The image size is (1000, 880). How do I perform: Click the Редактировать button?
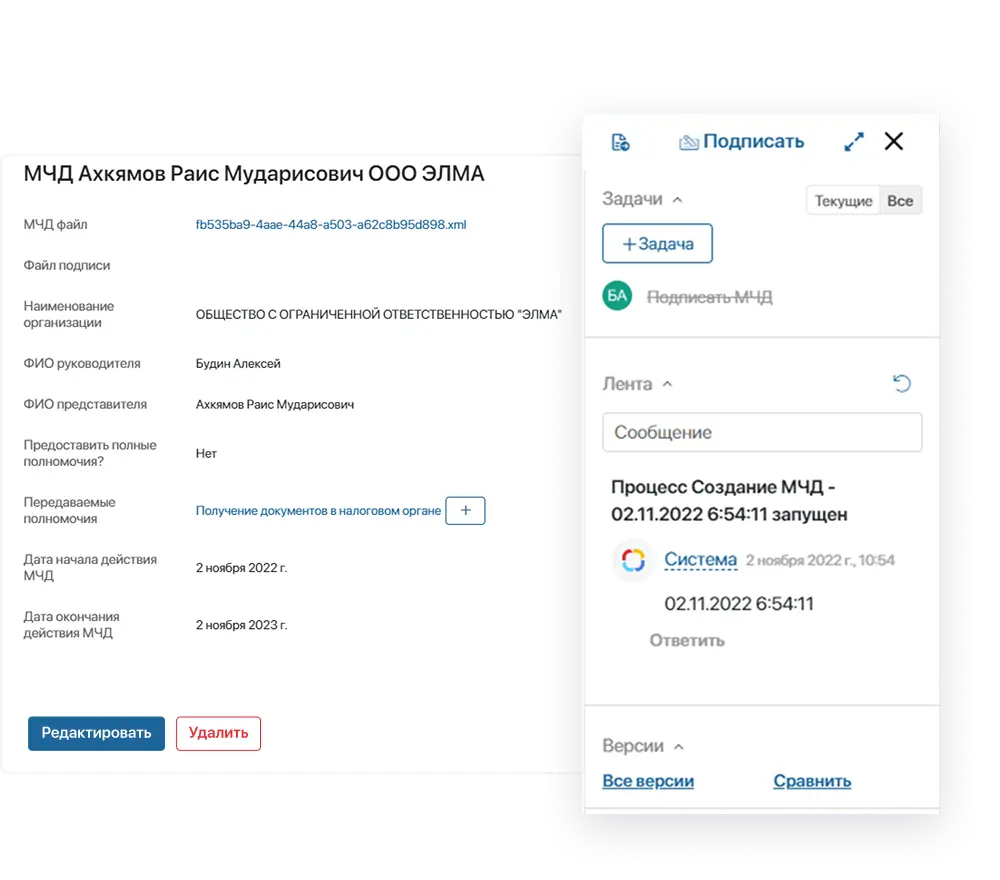[96, 733]
